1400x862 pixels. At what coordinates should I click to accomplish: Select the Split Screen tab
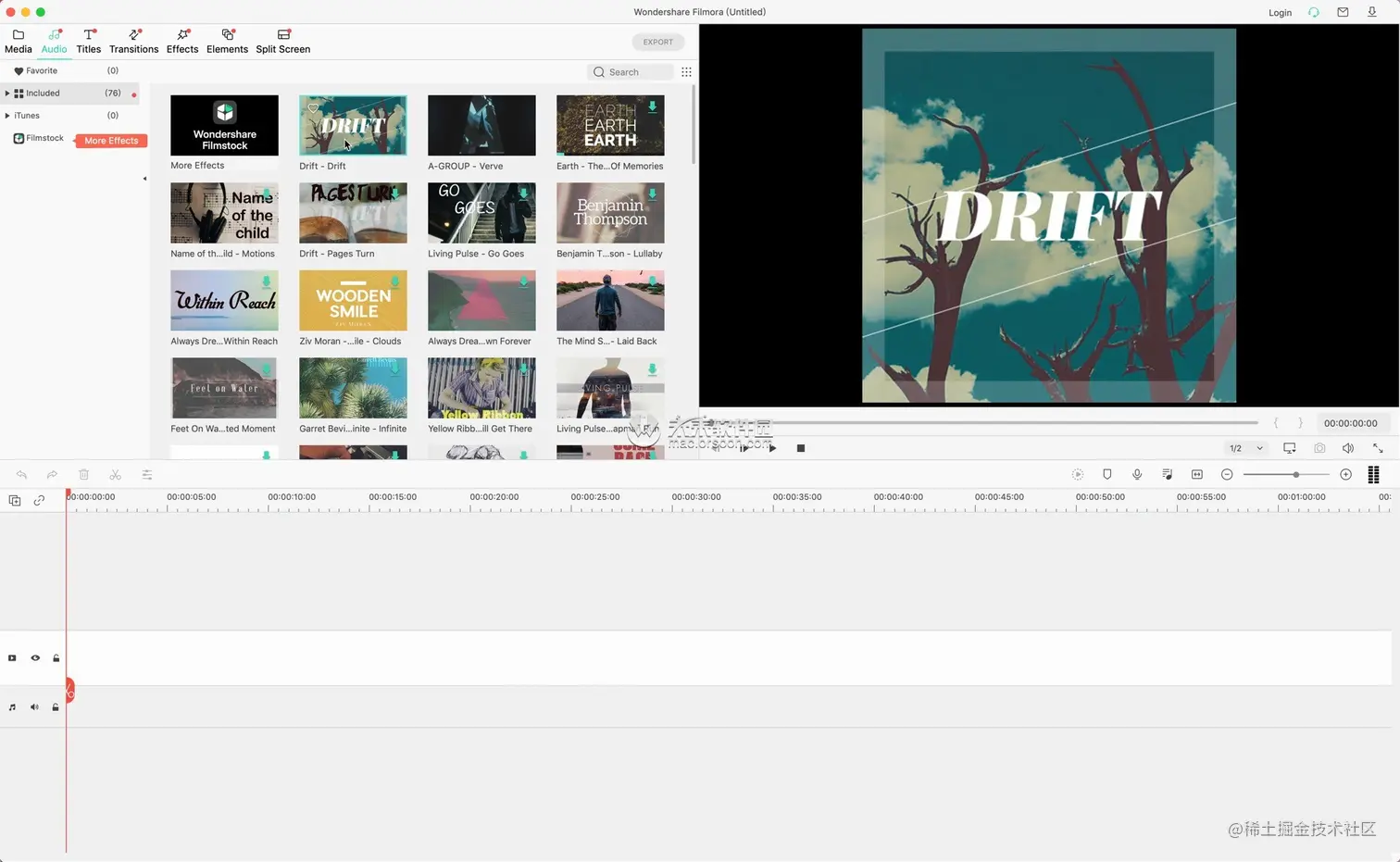tap(282, 41)
